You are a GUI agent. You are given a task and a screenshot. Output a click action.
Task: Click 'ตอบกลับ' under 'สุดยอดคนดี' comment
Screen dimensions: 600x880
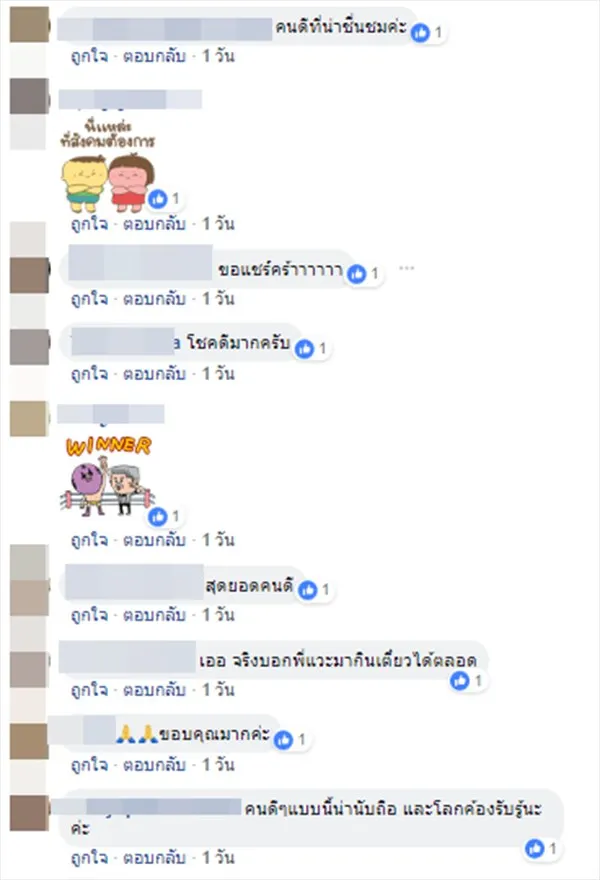coord(154,615)
